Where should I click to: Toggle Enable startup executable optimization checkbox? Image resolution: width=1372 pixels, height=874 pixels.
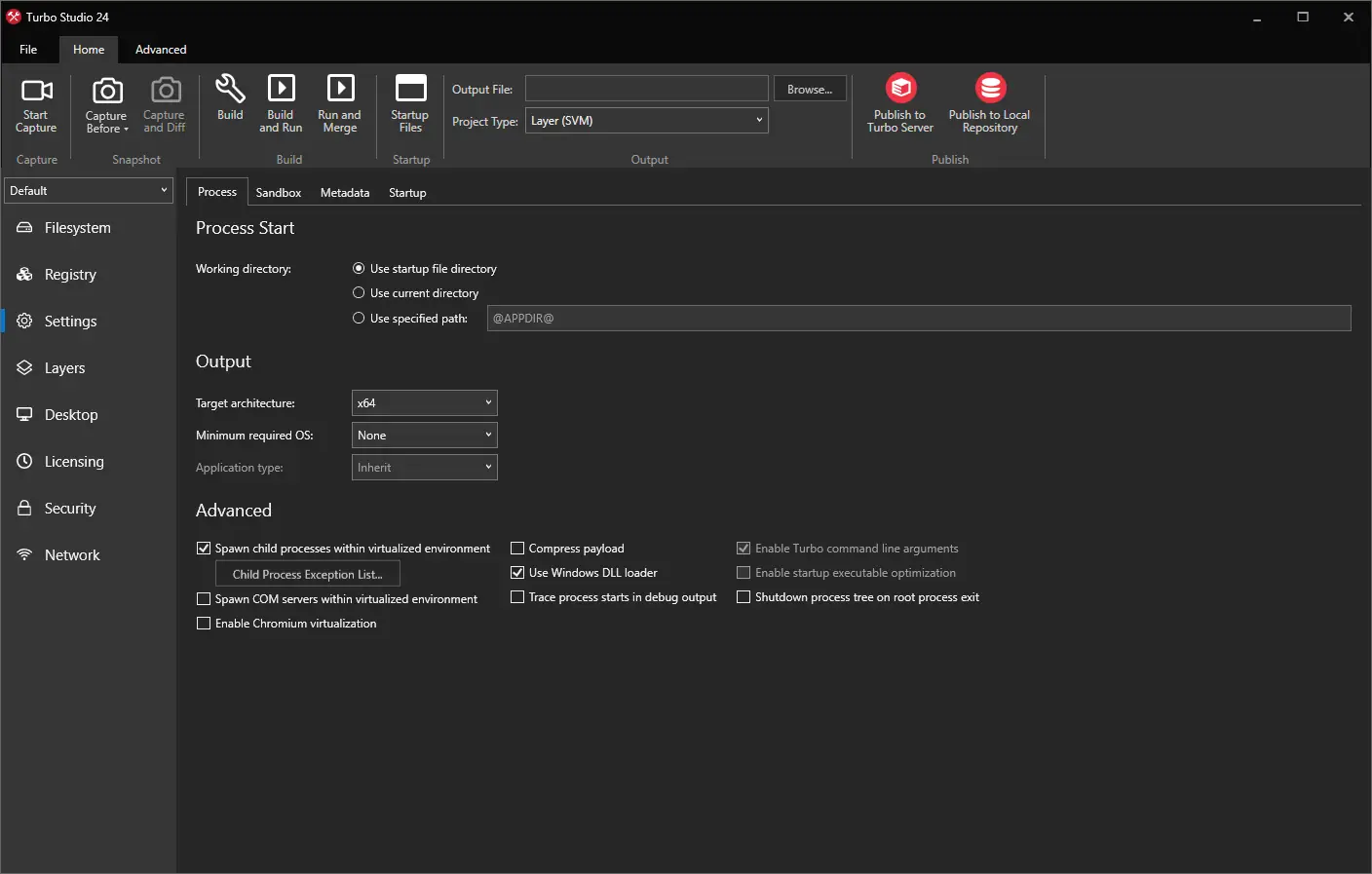743,573
